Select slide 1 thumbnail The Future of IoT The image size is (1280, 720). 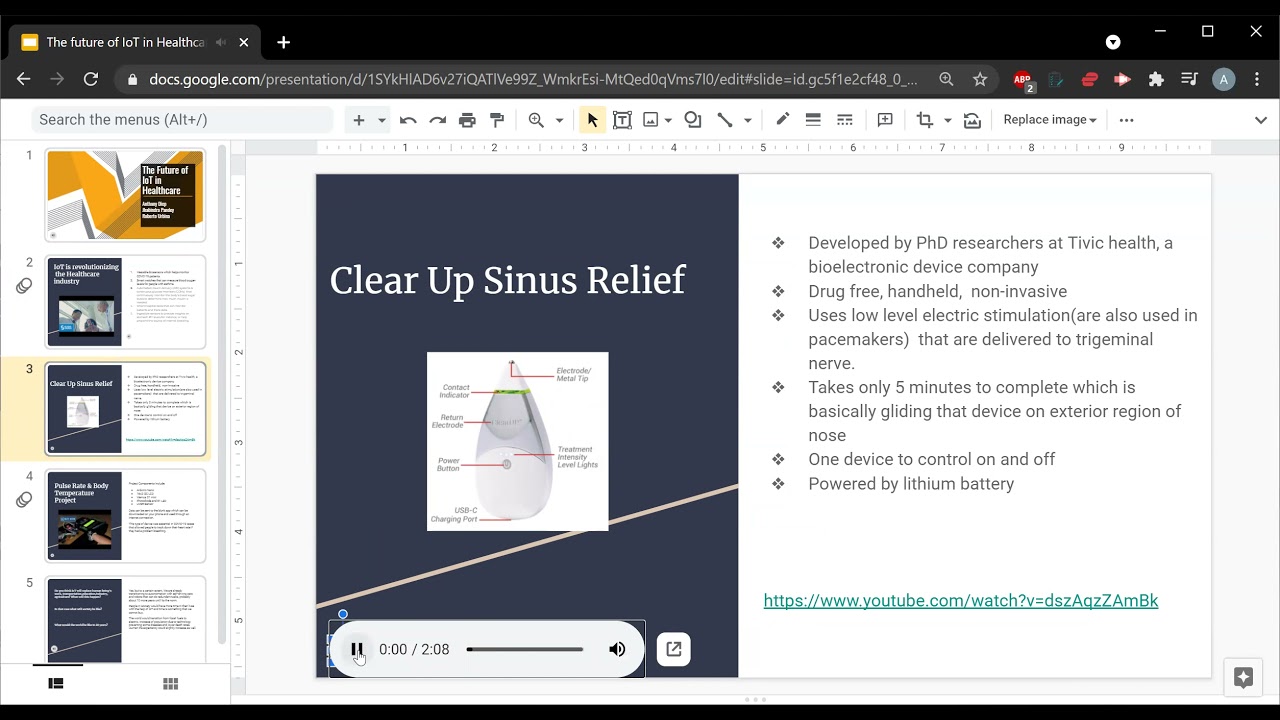[125, 195]
